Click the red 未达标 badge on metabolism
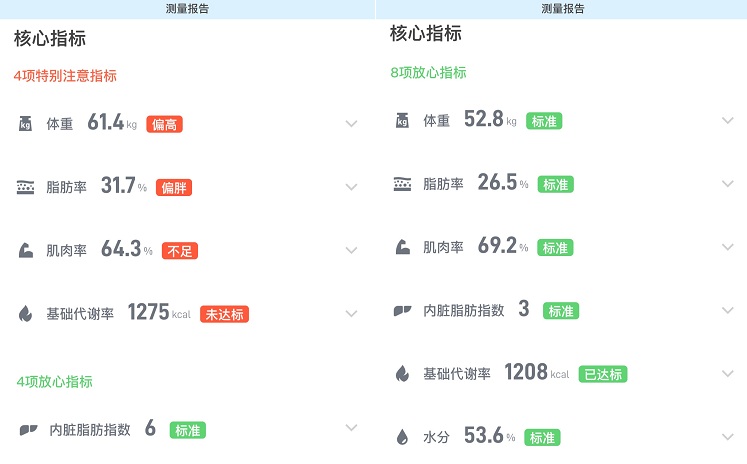Screen dimensions: 747x464 224,314
